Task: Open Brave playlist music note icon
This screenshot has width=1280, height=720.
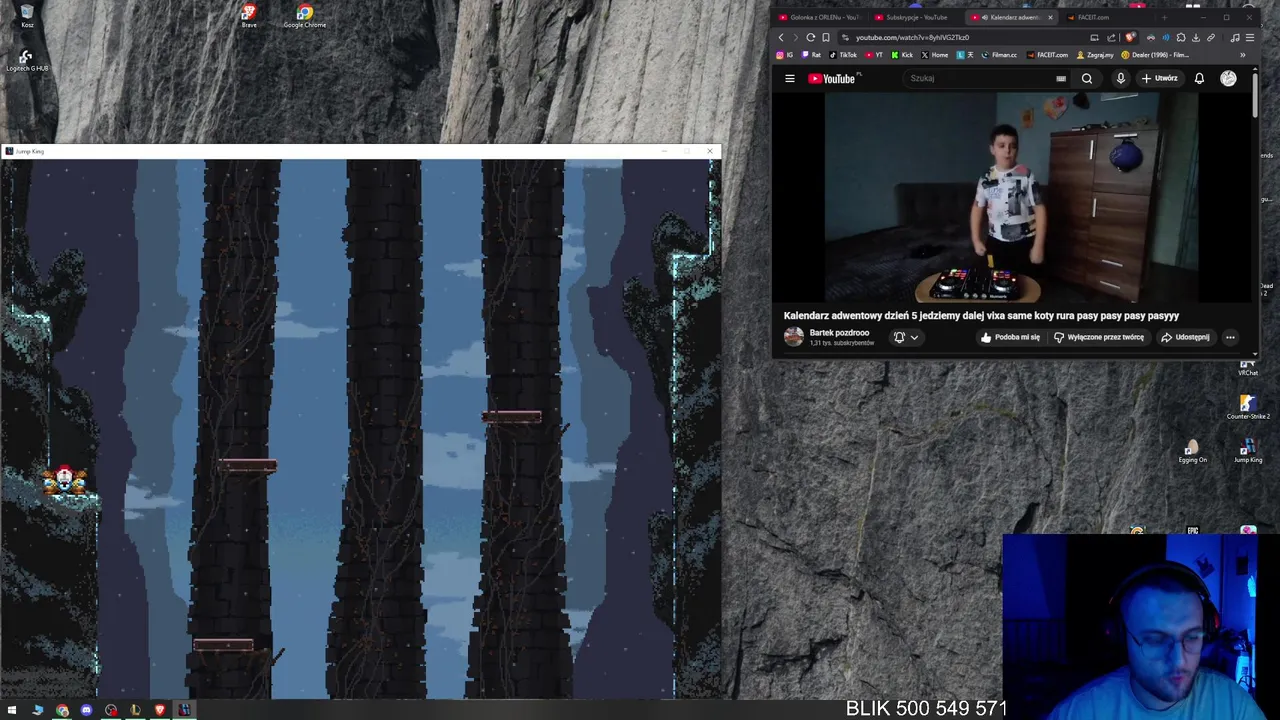Action: [x=1235, y=38]
